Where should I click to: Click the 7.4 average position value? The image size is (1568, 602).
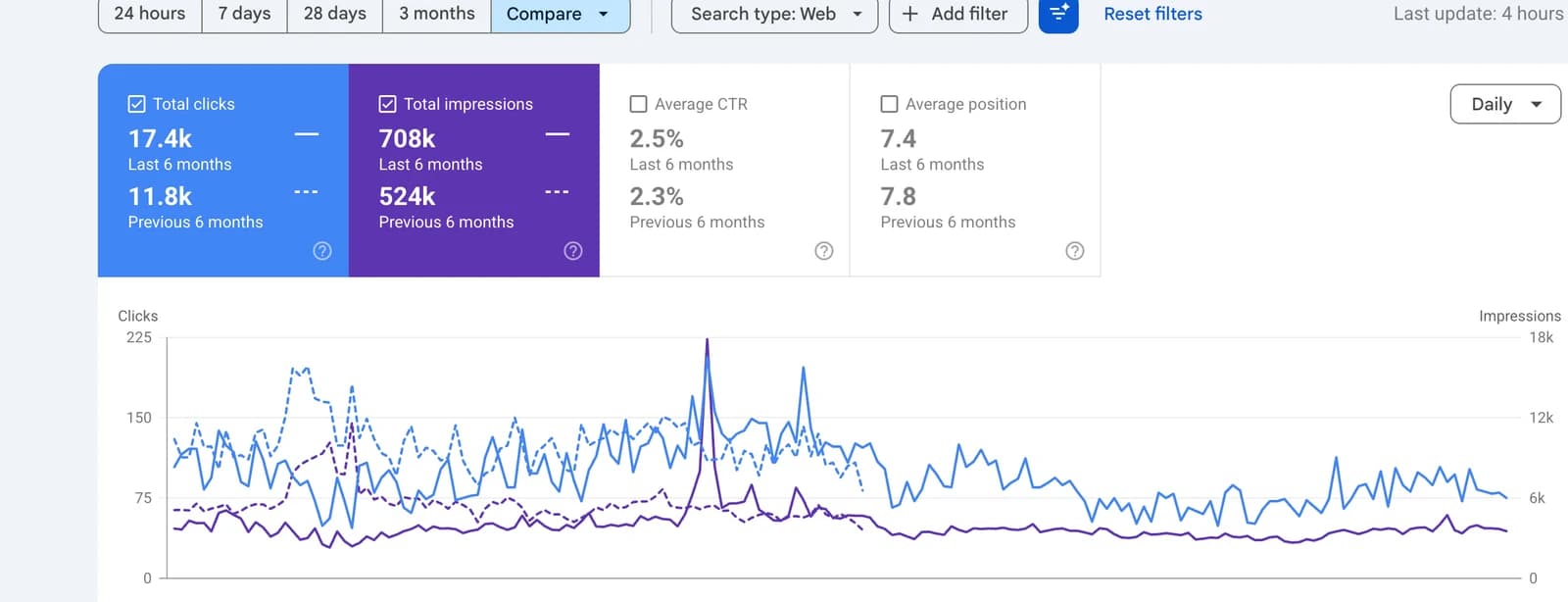point(899,138)
